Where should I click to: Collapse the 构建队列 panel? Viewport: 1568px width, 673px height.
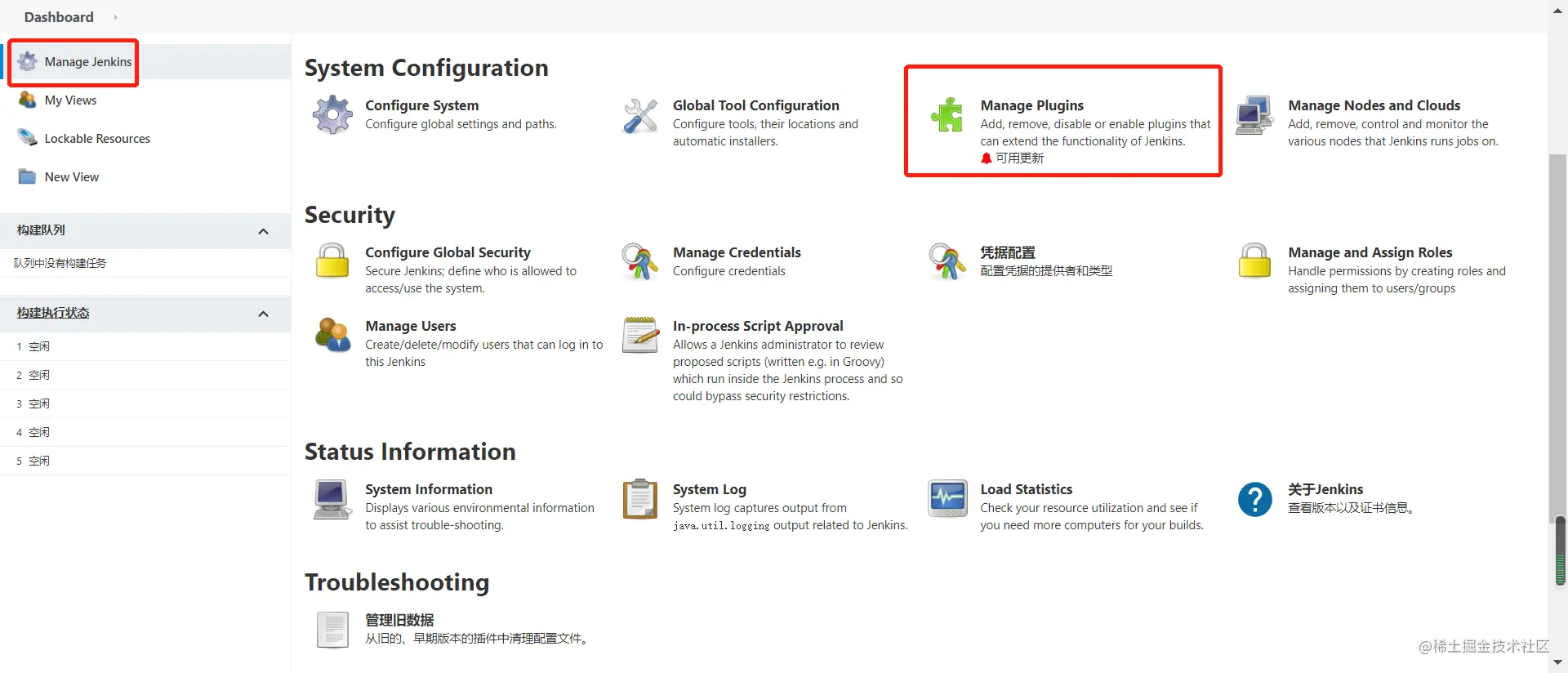(263, 231)
